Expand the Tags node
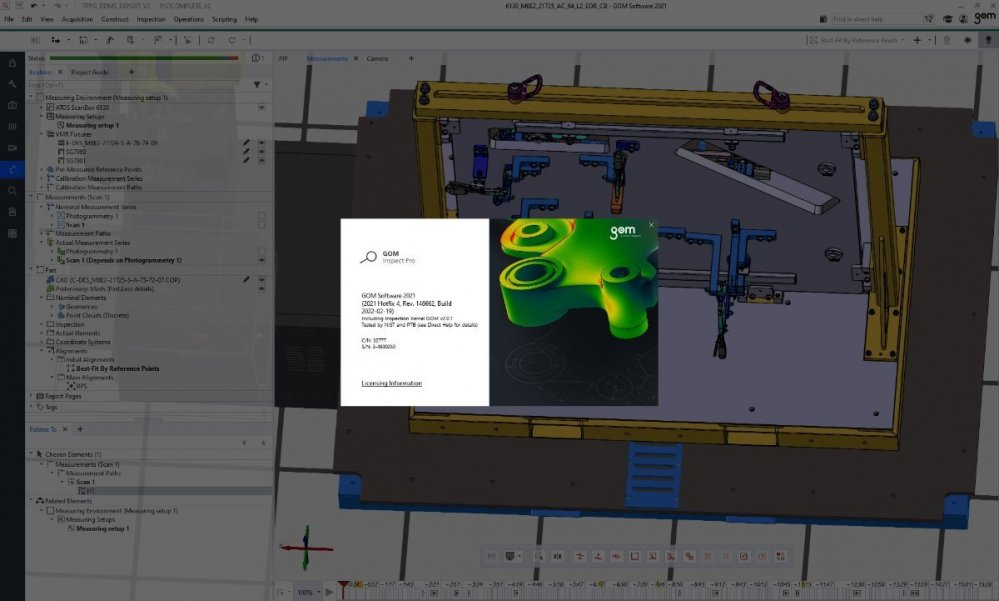Image resolution: width=999 pixels, height=601 pixels. coord(31,407)
